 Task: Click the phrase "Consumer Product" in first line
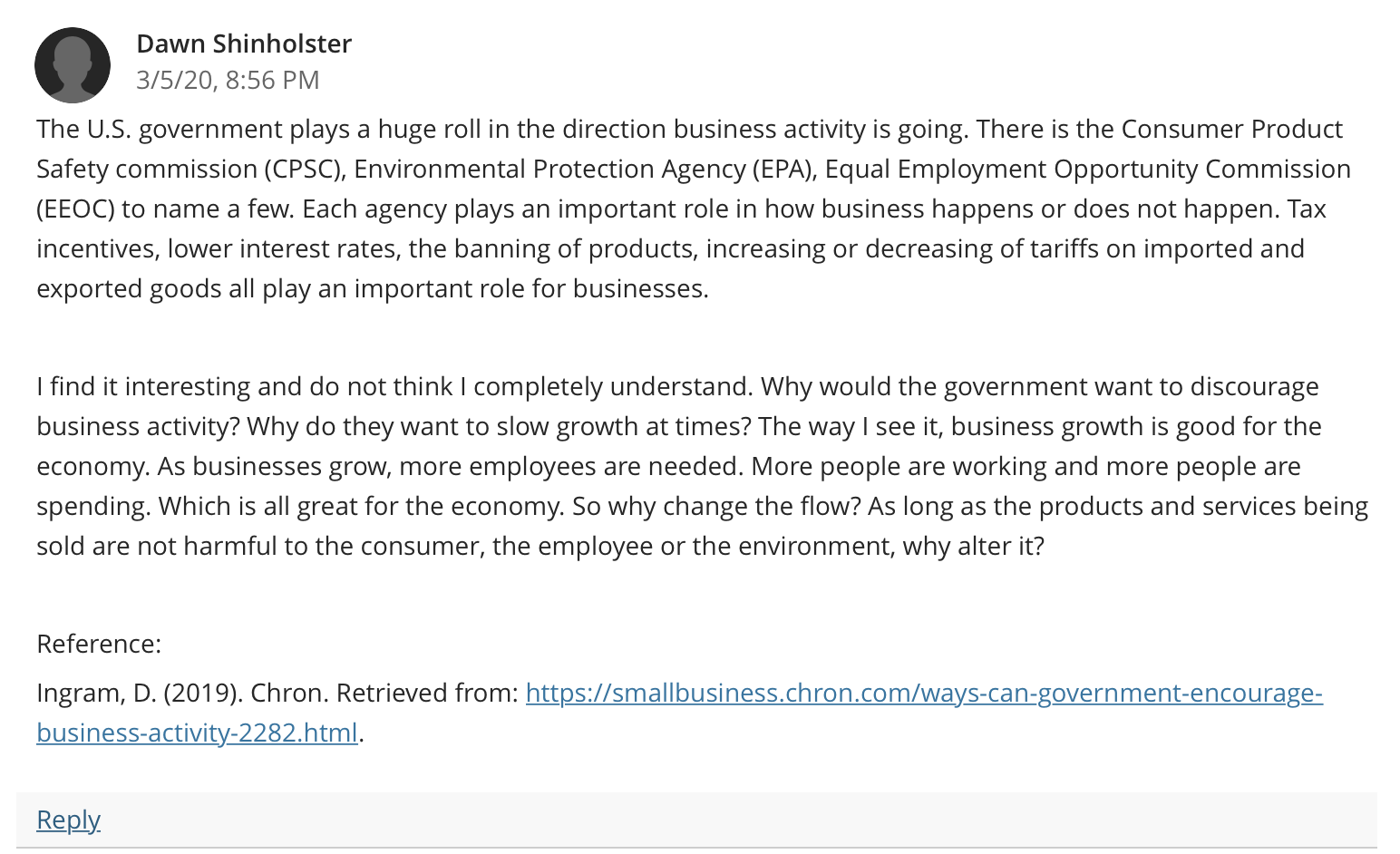coord(1231,129)
